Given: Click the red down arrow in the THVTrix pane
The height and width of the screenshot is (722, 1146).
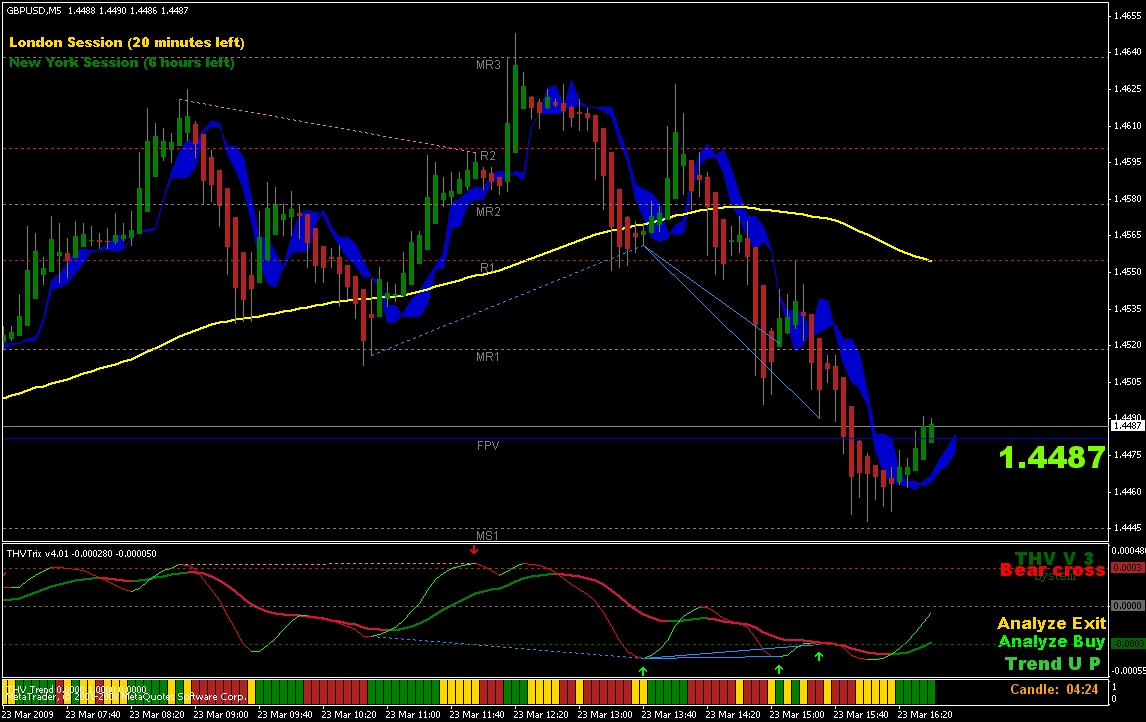Looking at the screenshot, I should pos(474,550).
